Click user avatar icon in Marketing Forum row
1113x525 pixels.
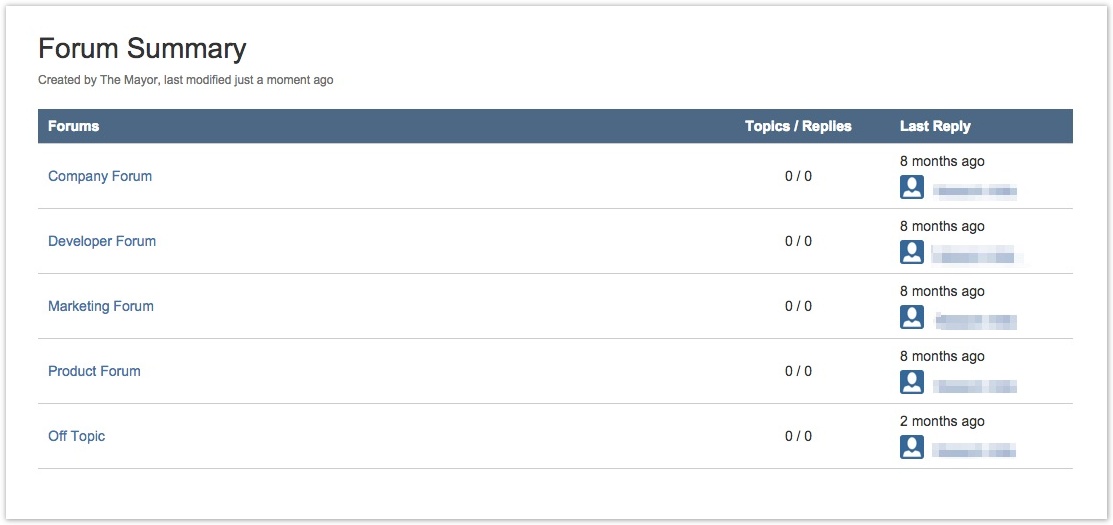911,317
